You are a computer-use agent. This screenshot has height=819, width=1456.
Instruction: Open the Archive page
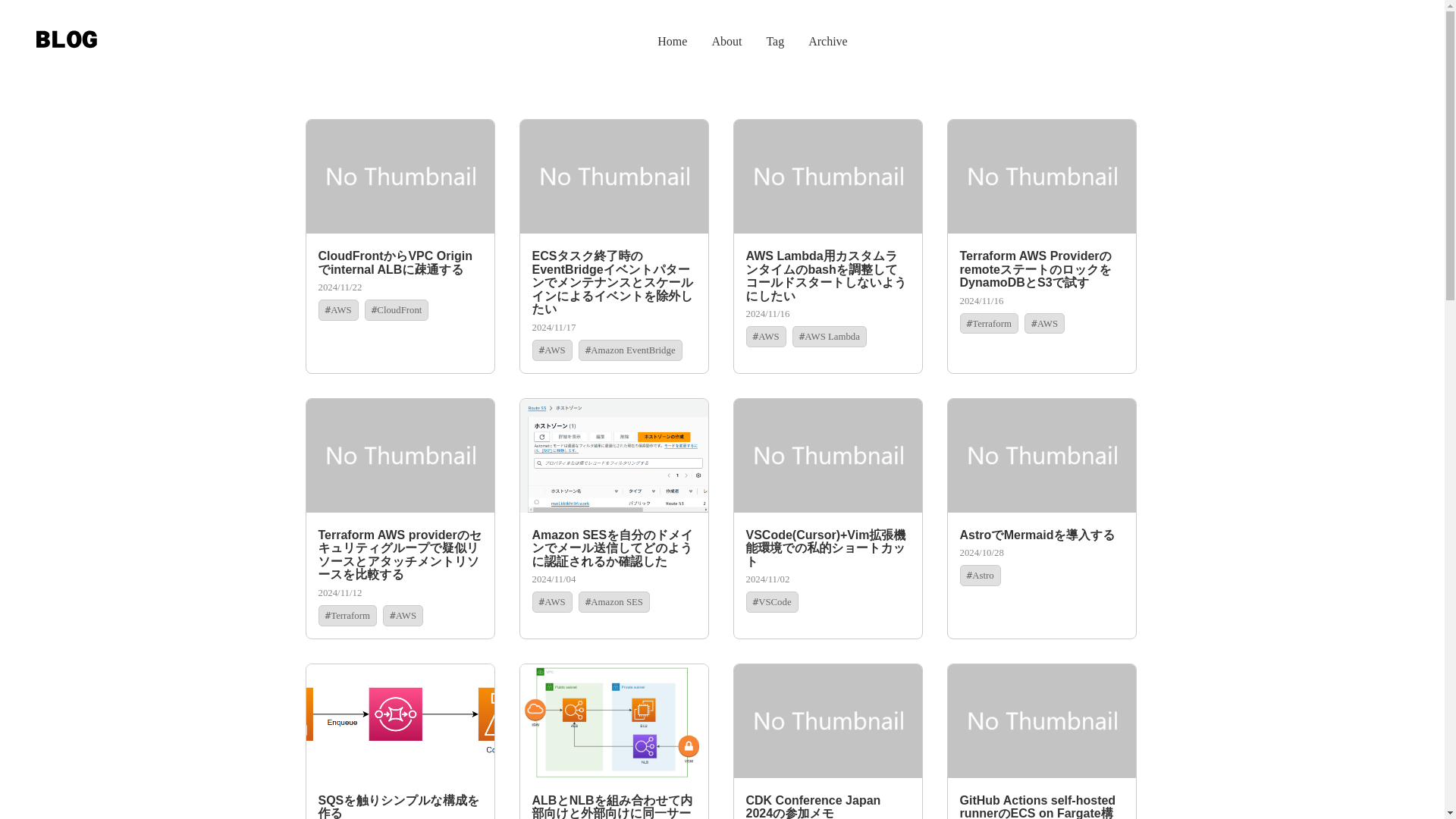(x=827, y=42)
